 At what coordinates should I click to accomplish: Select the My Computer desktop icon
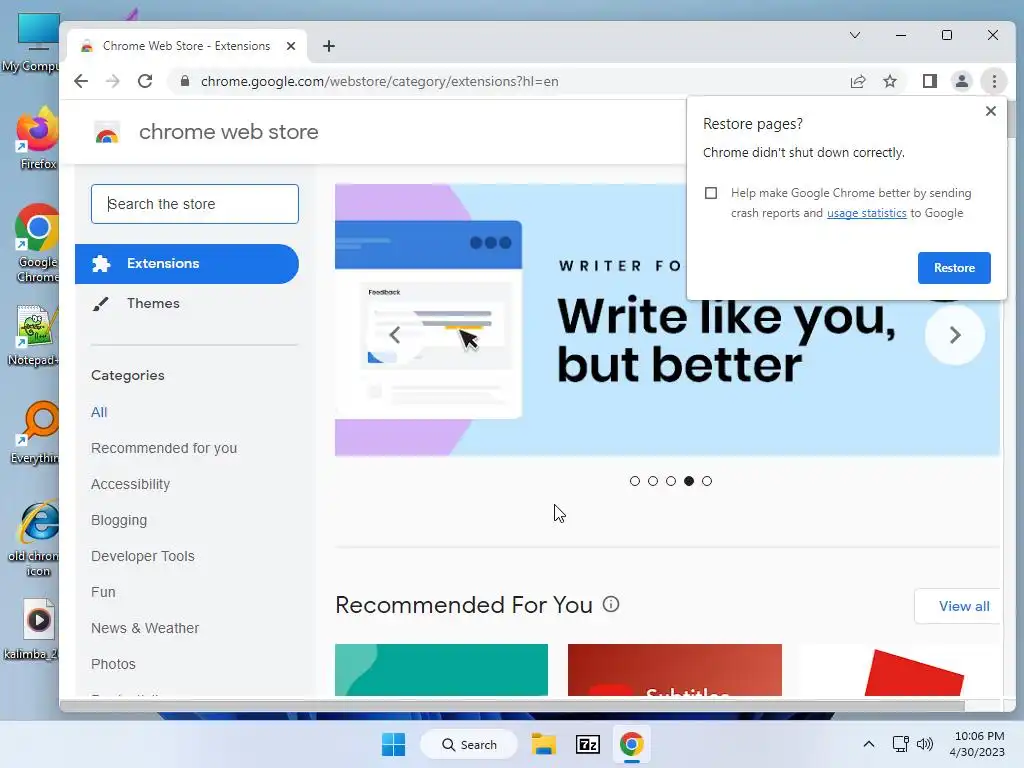pyautogui.click(x=31, y=43)
